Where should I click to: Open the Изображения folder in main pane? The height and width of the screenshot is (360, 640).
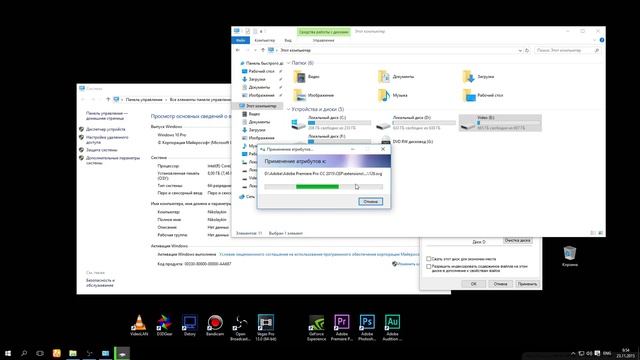pyautogui.click(x=313, y=95)
